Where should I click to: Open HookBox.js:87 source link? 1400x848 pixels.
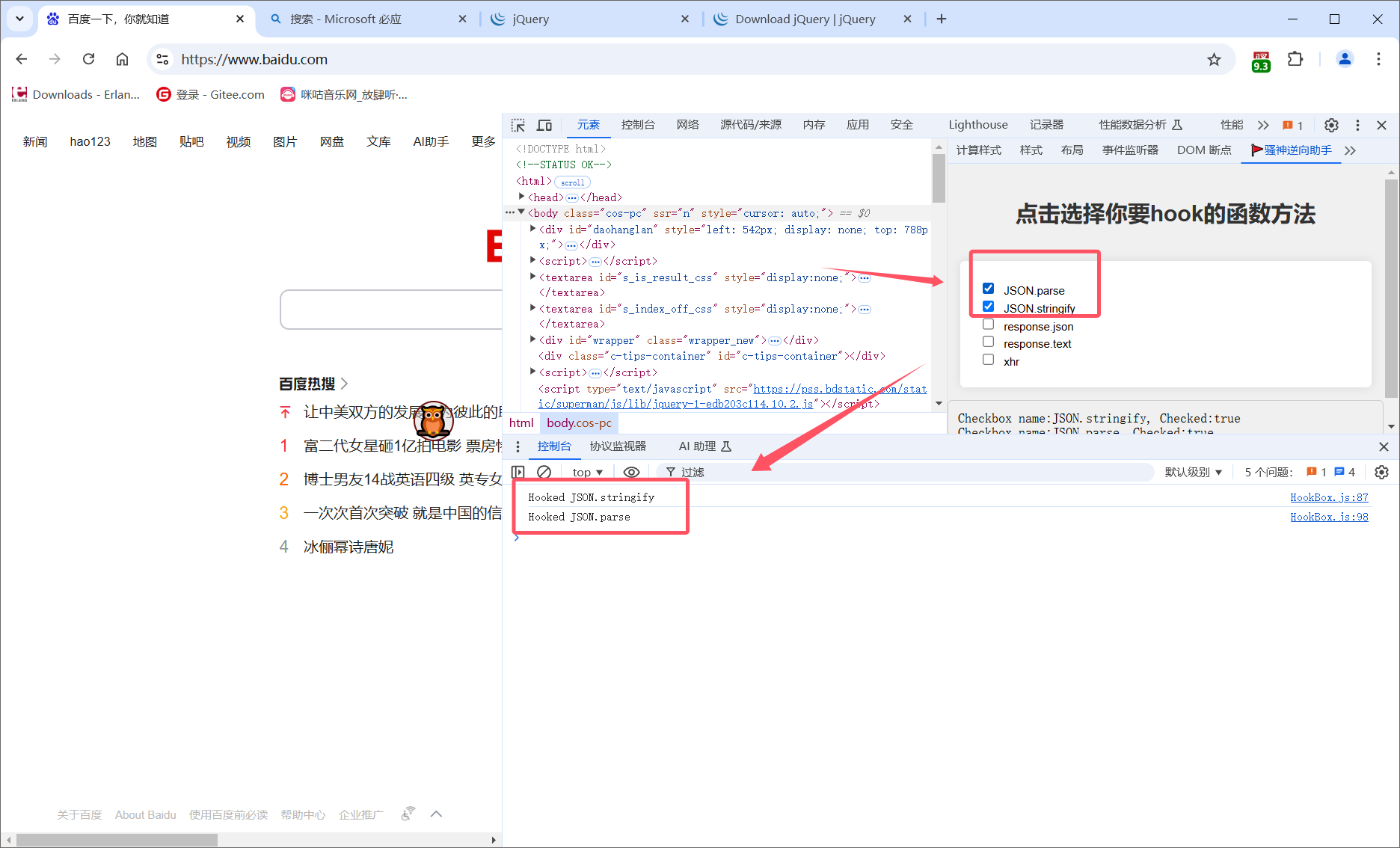[x=1329, y=497]
